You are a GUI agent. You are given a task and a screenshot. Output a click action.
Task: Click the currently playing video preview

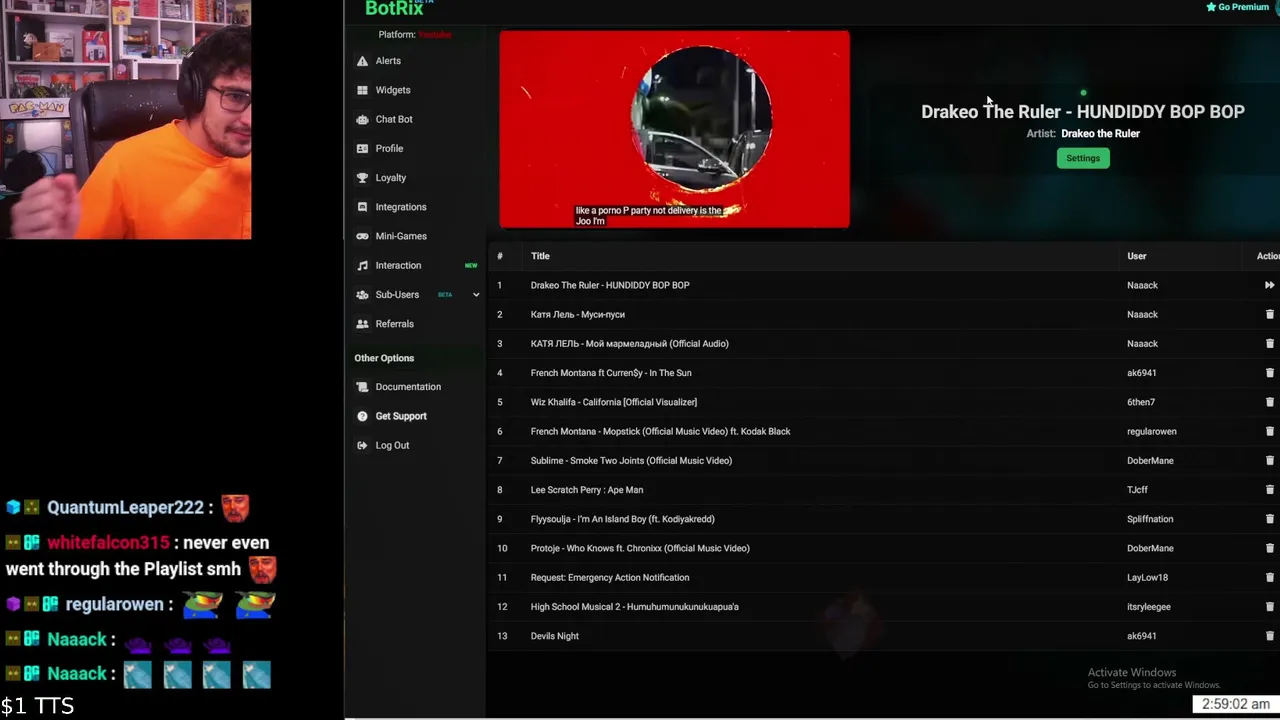pos(674,129)
